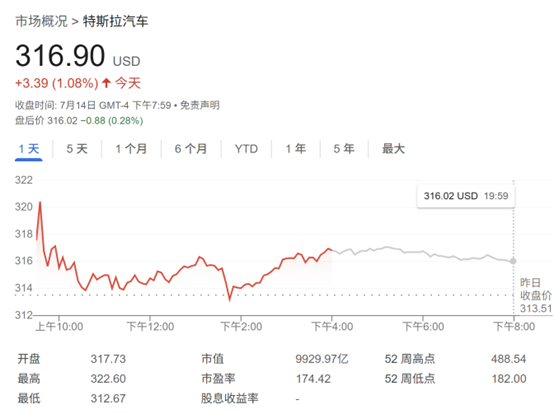
Task: Click the P/E ratio value 174.42
Action: (x=313, y=379)
